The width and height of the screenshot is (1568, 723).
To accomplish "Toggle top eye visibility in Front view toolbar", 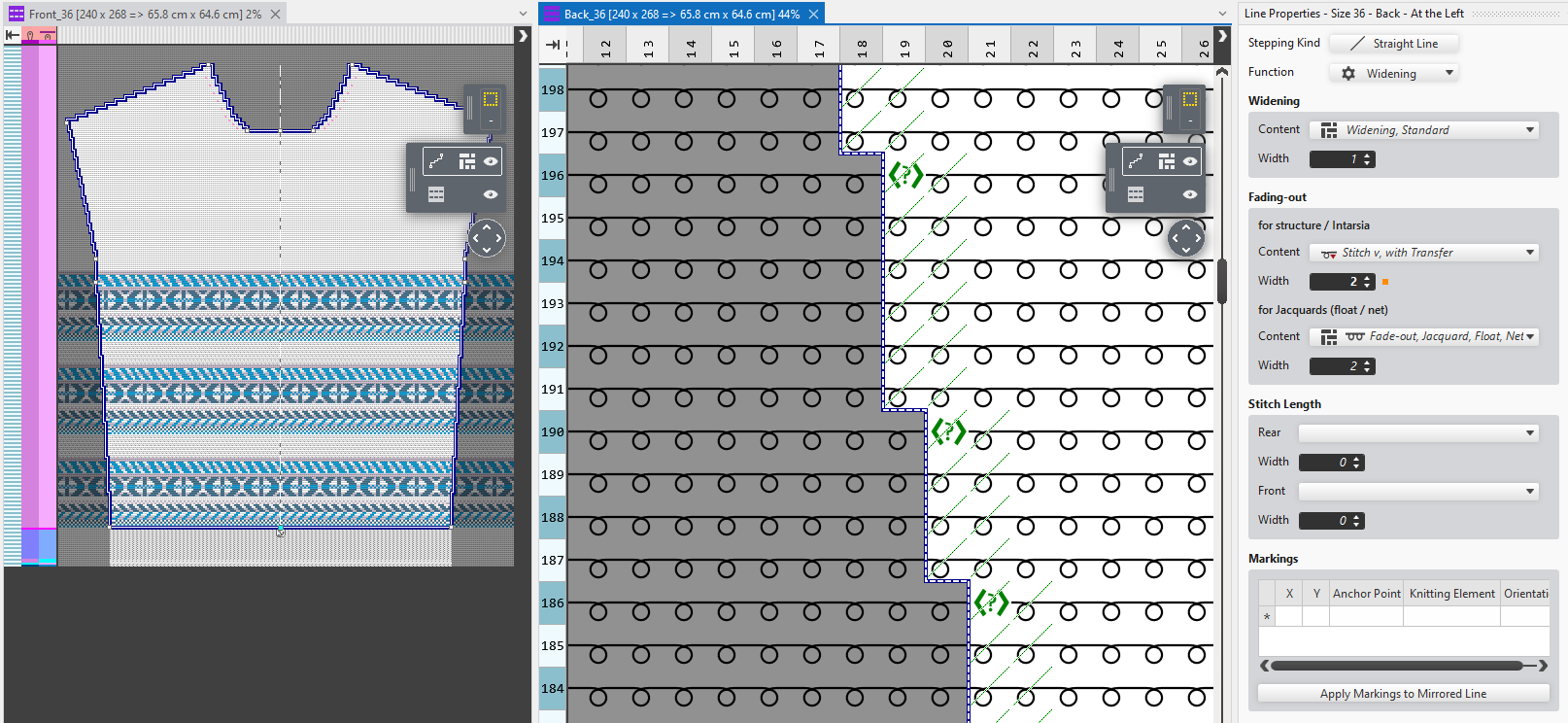I will (491, 161).
